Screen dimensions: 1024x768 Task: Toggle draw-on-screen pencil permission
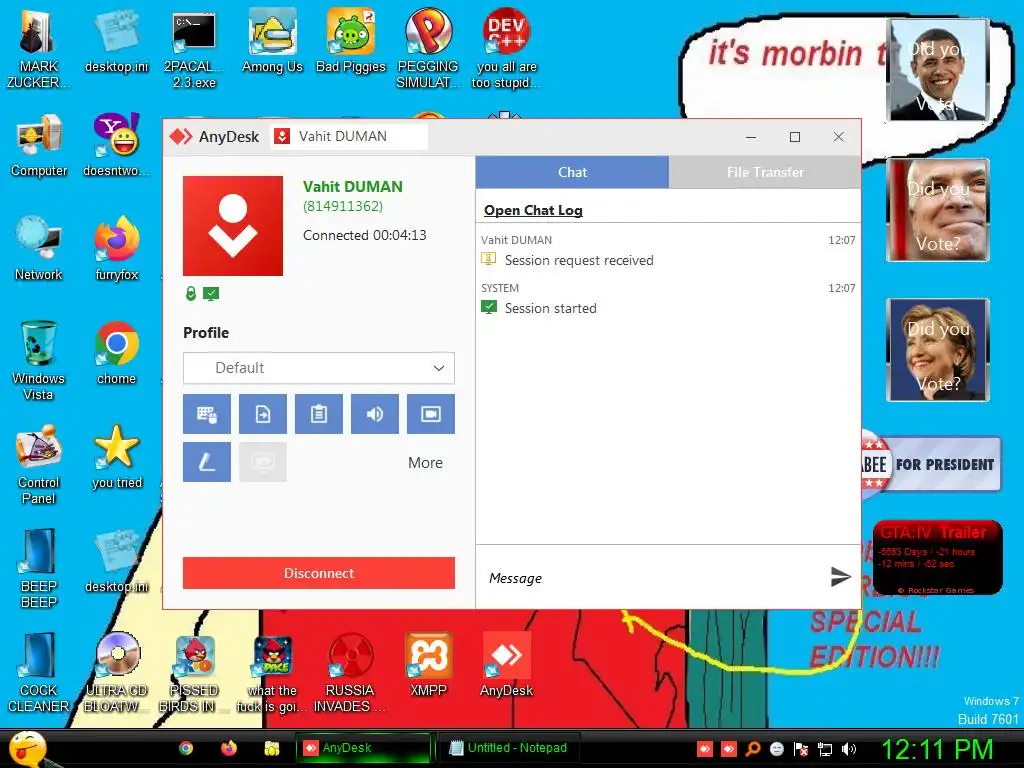point(206,462)
